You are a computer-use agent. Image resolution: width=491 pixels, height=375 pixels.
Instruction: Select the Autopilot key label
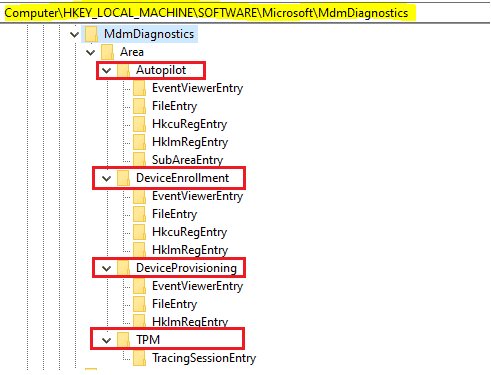pyautogui.click(x=161, y=70)
